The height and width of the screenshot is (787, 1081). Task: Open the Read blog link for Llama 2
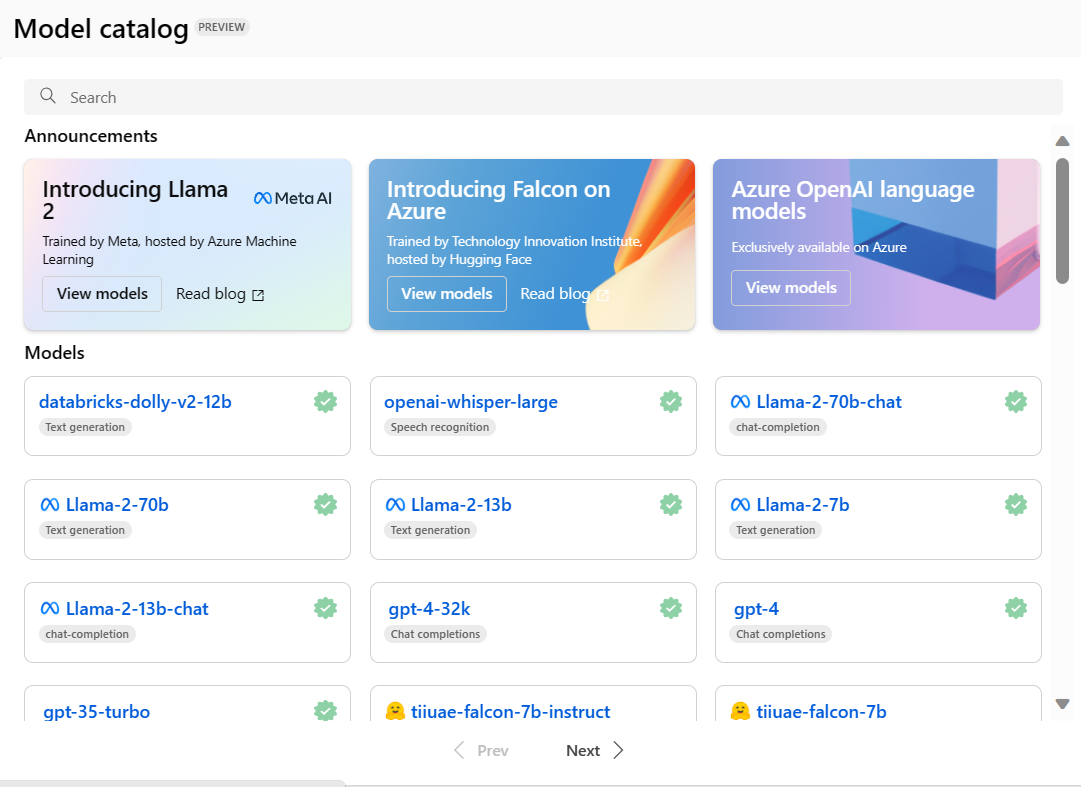pyautogui.click(x=210, y=293)
